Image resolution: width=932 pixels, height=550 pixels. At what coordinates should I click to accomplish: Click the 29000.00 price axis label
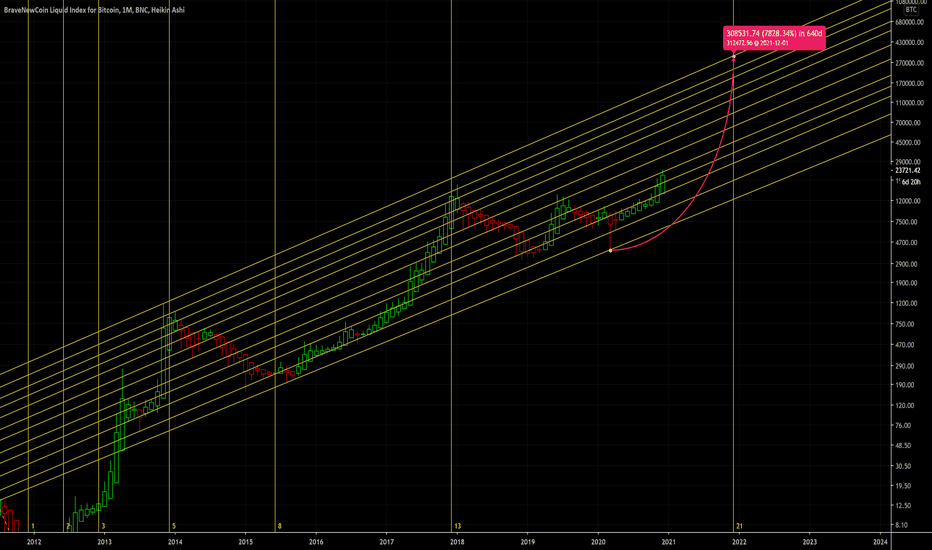click(x=909, y=162)
